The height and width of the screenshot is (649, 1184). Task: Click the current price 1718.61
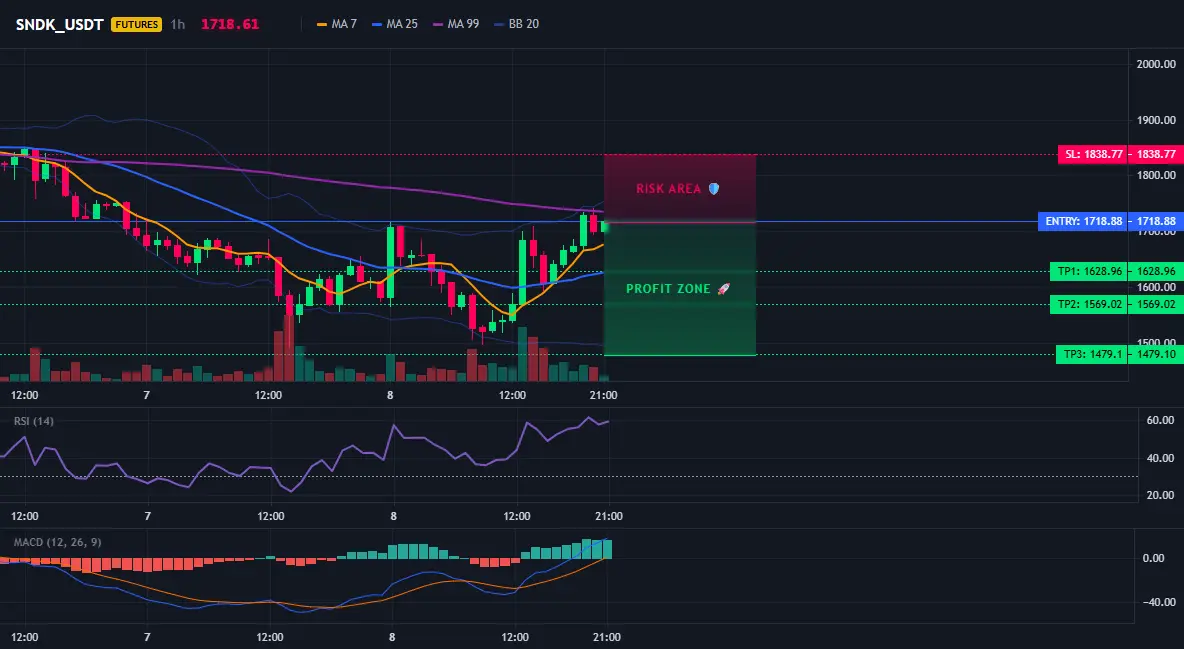point(230,24)
